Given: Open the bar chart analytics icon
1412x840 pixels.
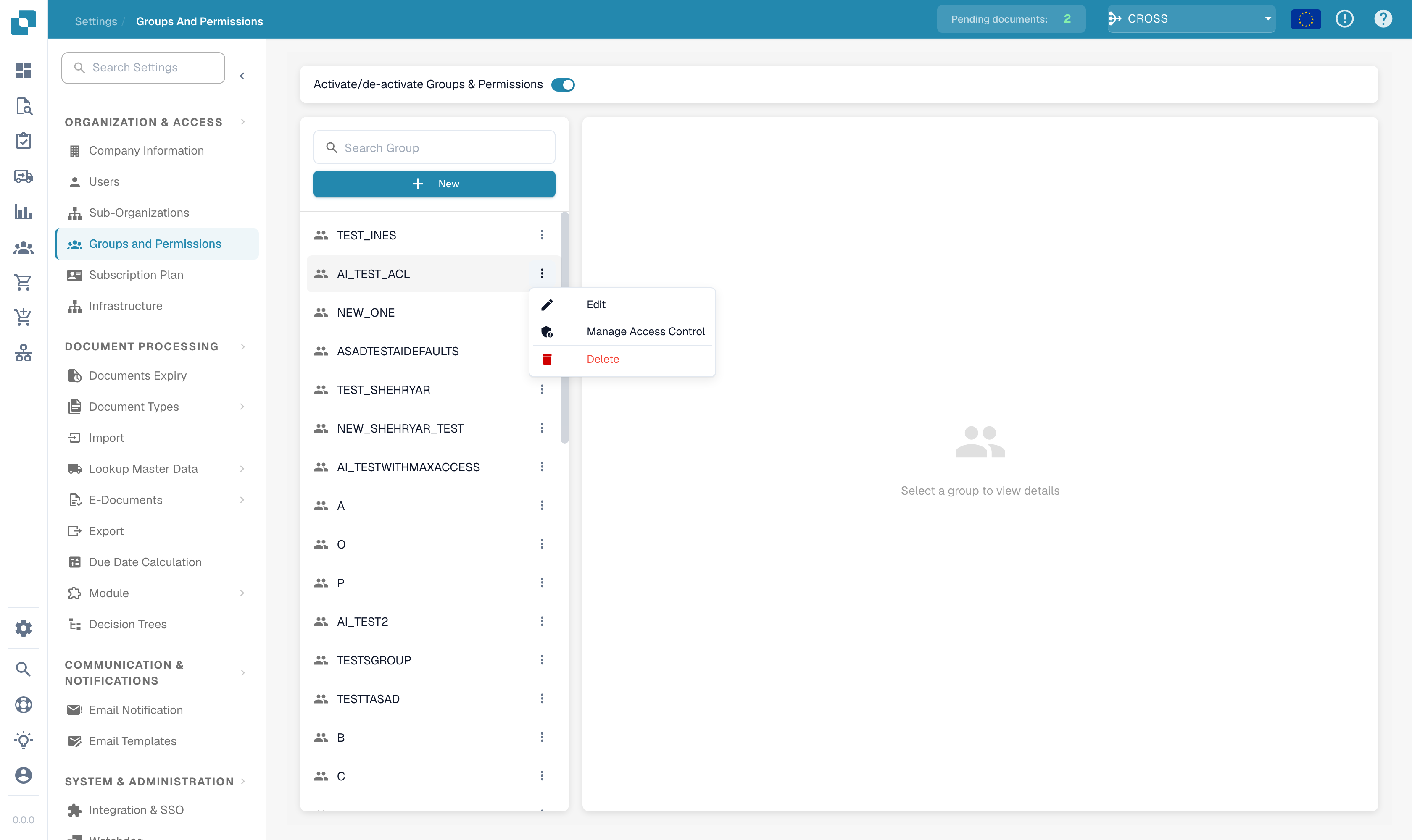Looking at the screenshot, I should [23, 212].
